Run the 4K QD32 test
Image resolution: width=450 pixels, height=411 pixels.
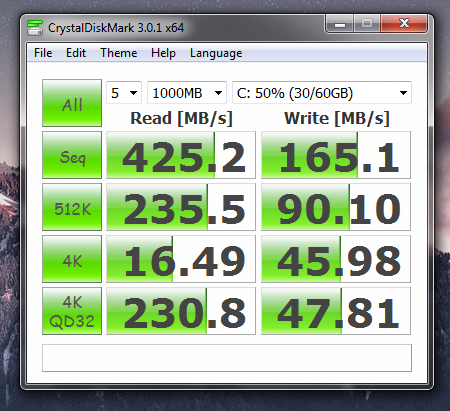[72, 311]
